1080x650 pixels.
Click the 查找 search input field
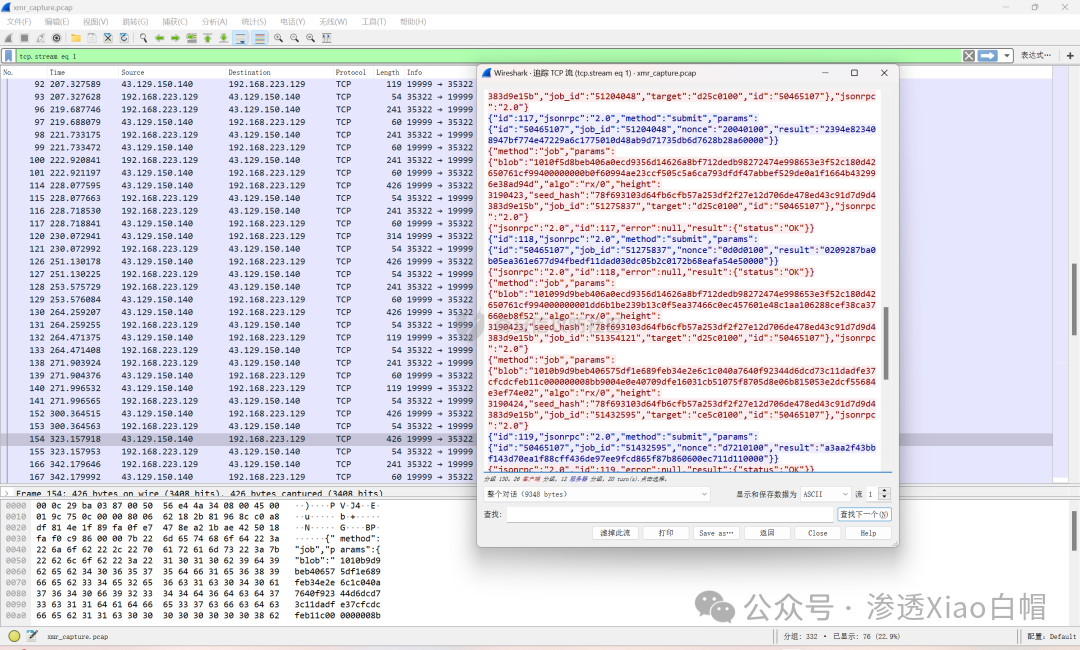[668, 514]
